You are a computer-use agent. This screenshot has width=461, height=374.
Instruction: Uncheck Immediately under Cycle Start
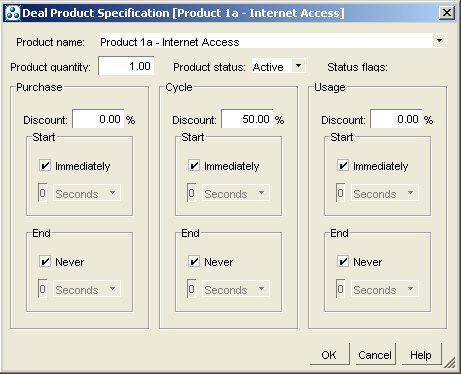click(x=194, y=165)
